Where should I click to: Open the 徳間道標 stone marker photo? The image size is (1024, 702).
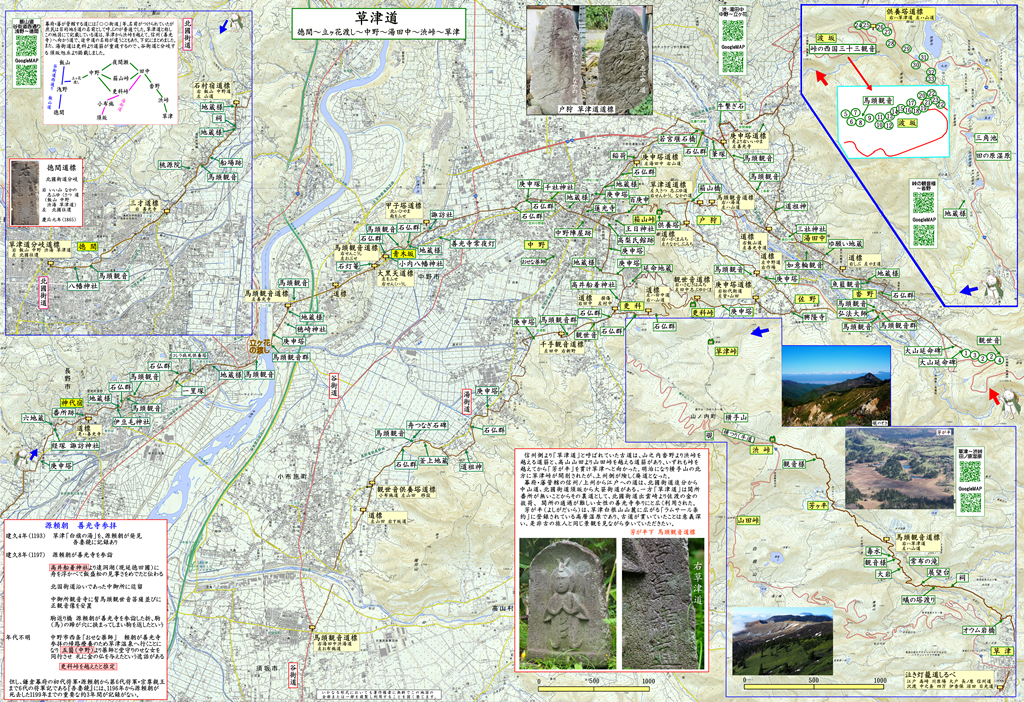coord(24,192)
